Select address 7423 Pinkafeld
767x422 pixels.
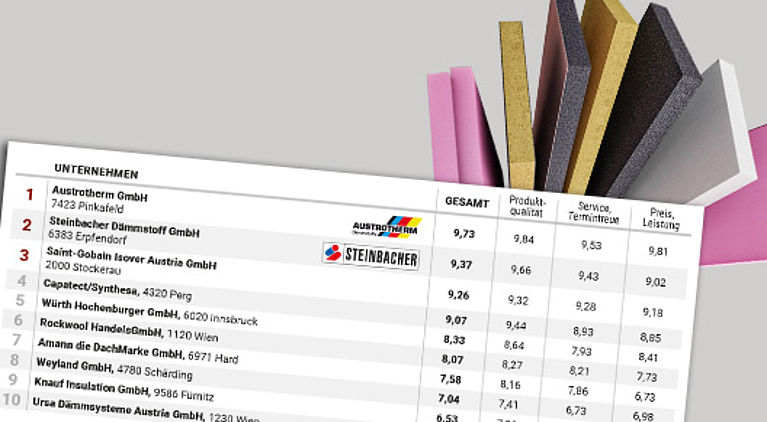pyautogui.click(x=88, y=206)
